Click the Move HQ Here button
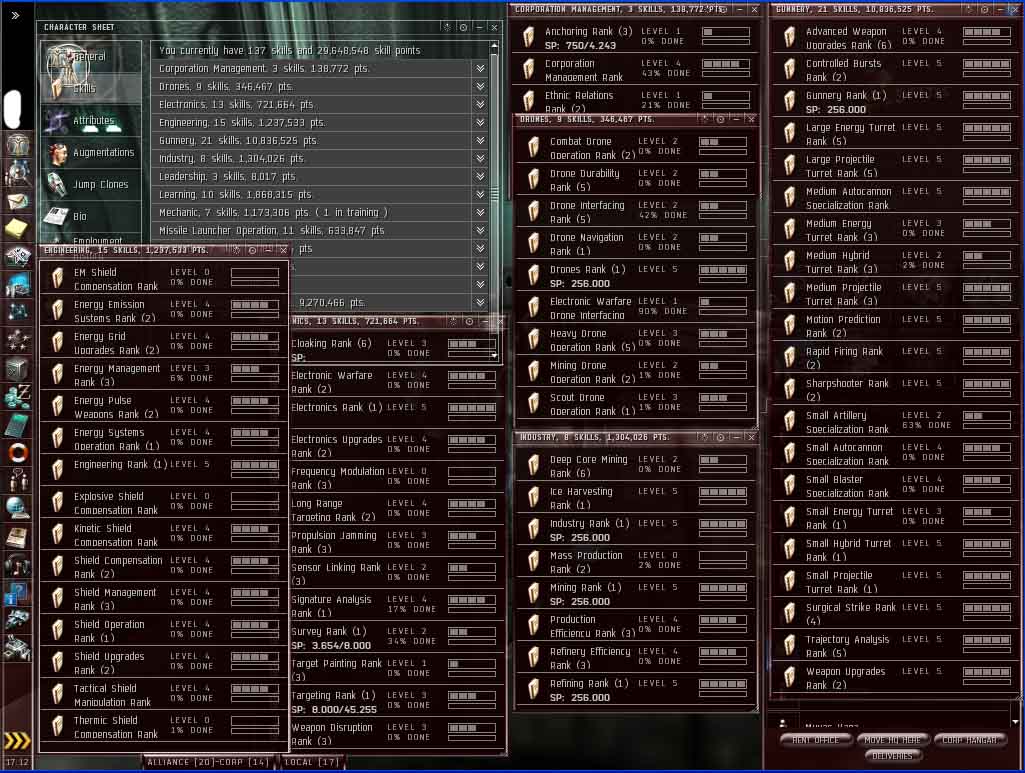 [892, 740]
